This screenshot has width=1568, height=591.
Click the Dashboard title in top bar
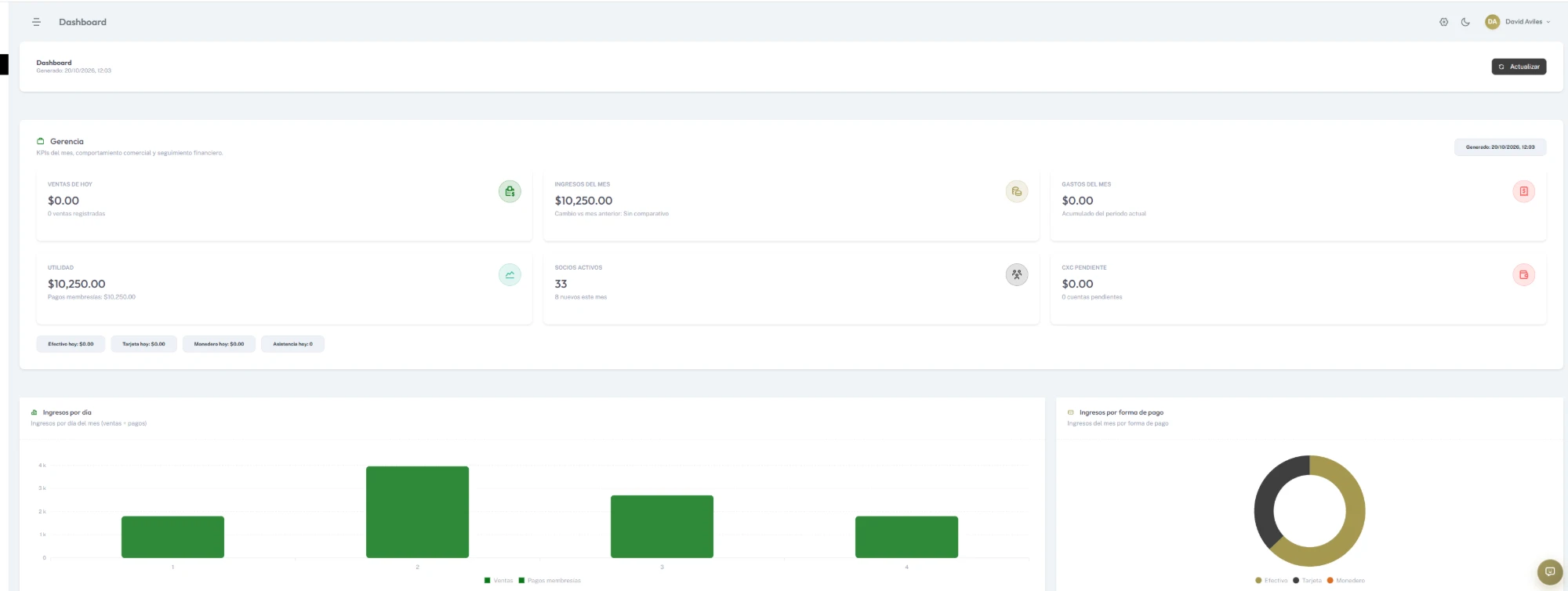tap(82, 22)
